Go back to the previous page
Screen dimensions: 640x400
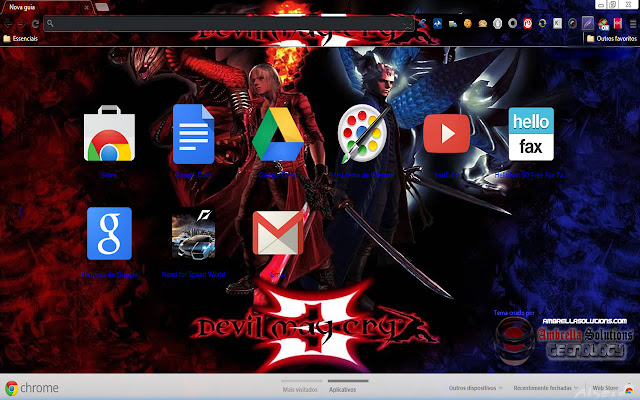8,24
